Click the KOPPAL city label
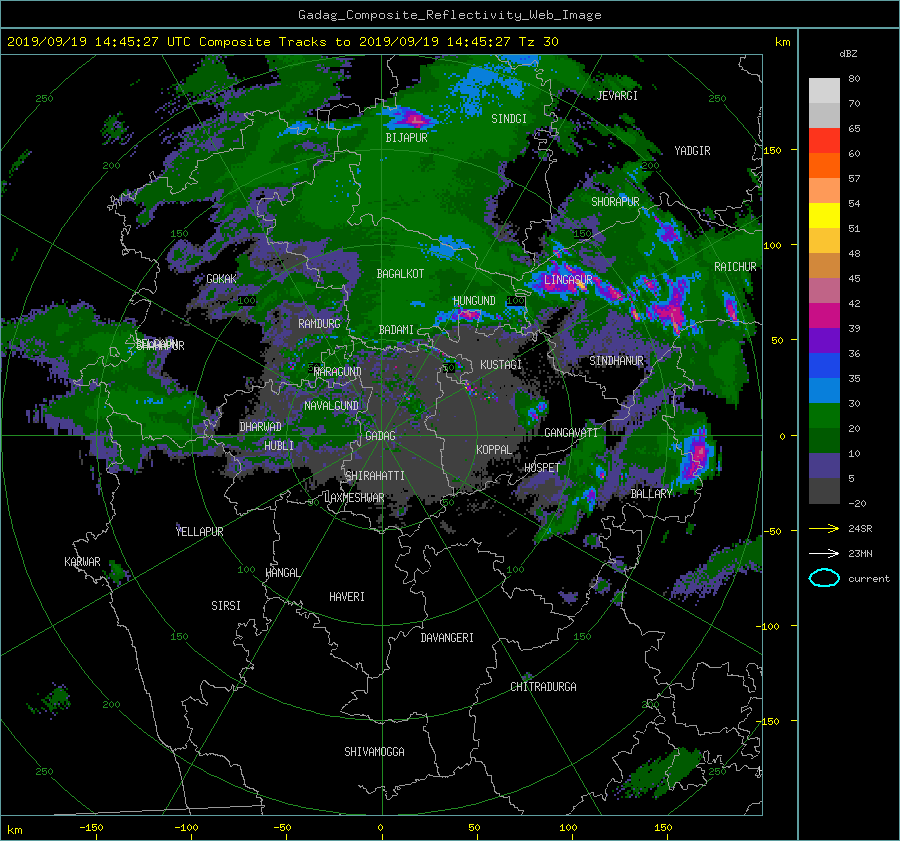The width and height of the screenshot is (900, 841). click(494, 450)
